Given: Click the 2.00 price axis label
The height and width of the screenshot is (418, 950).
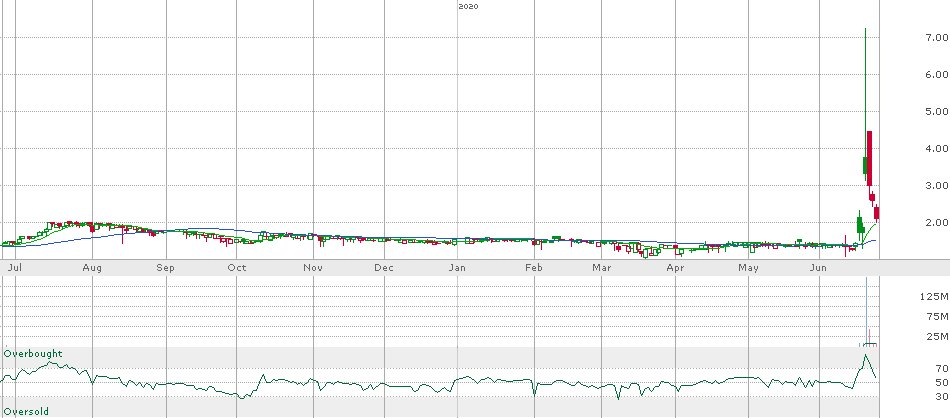Looking at the screenshot, I should [x=936, y=222].
